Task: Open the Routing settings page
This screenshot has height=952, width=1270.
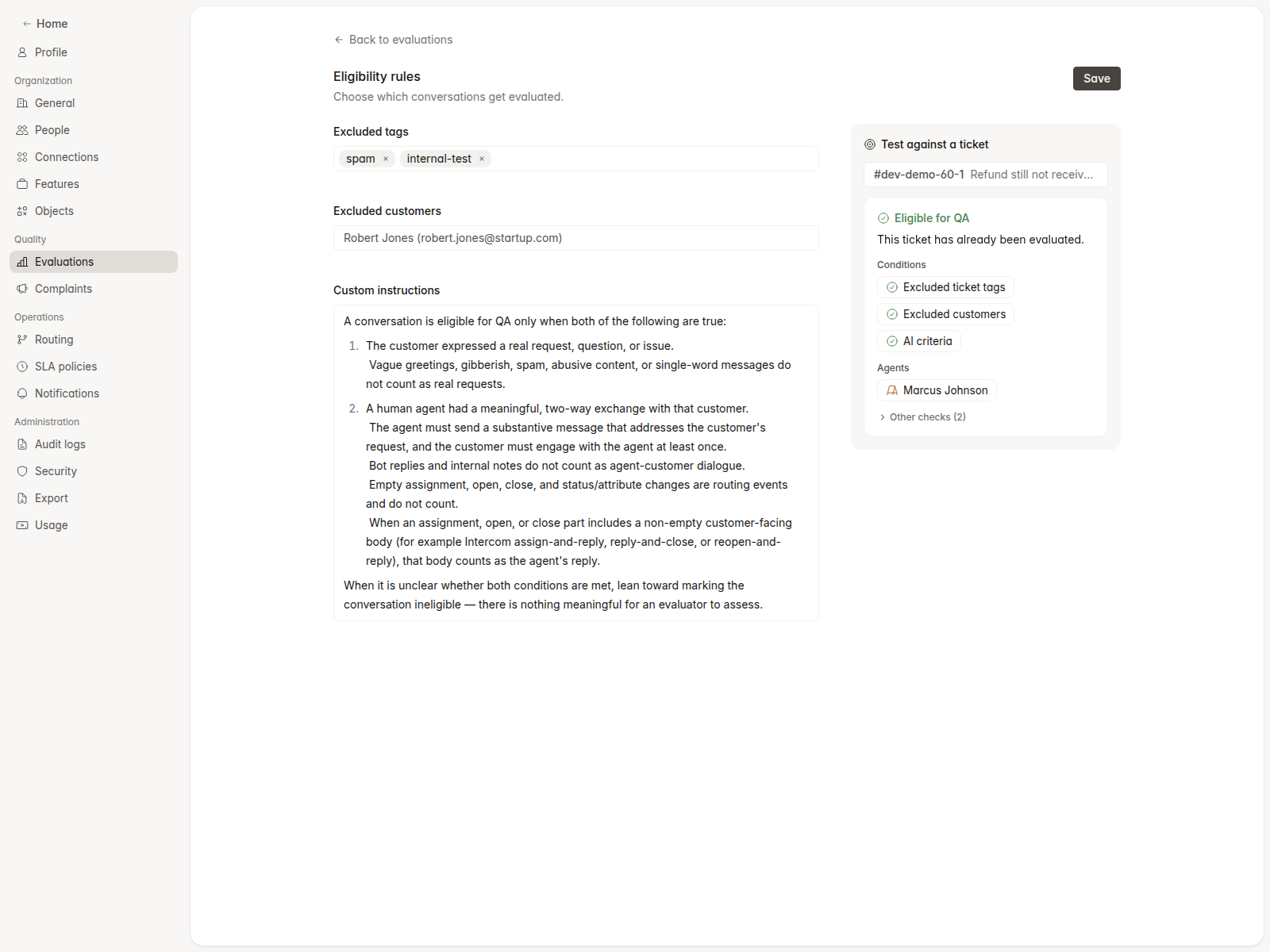Action: coord(94,340)
